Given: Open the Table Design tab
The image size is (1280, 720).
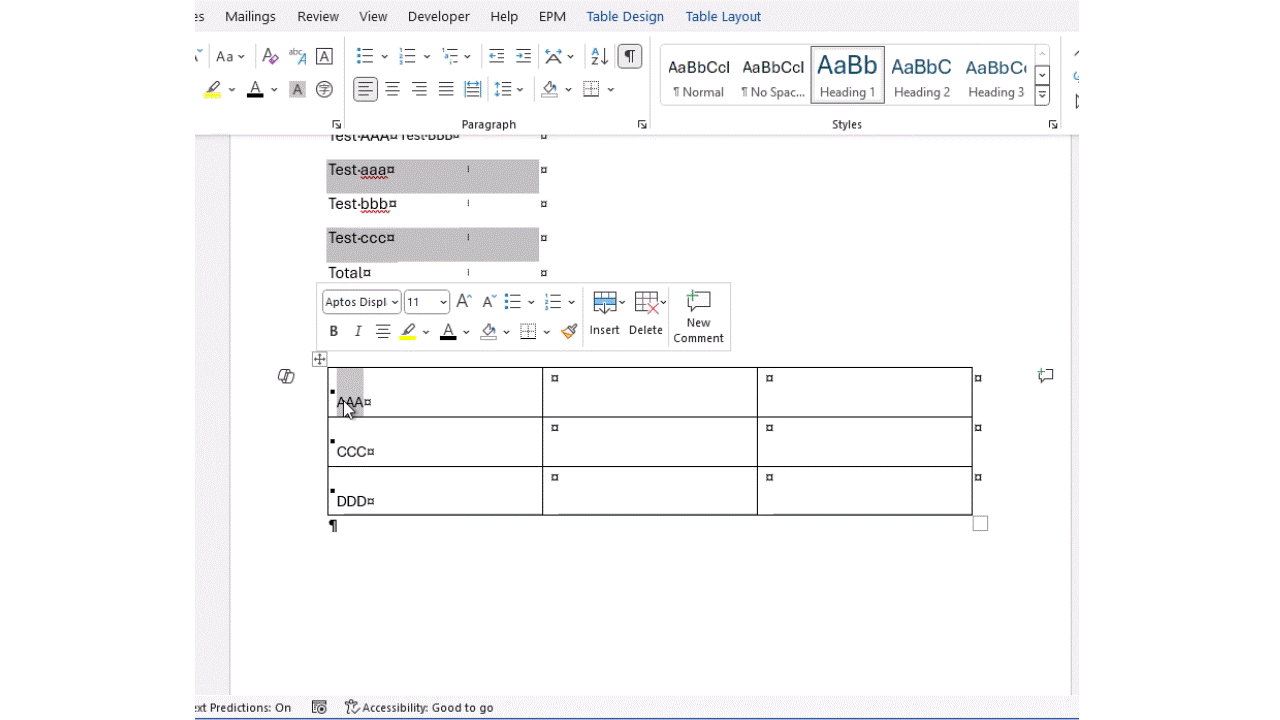Looking at the screenshot, I should tap(625, 16).
